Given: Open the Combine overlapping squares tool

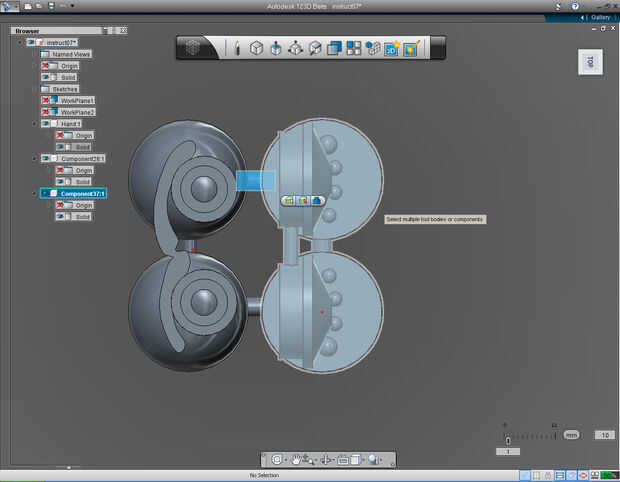Looking at the screenshot, I should click(334, 48).
